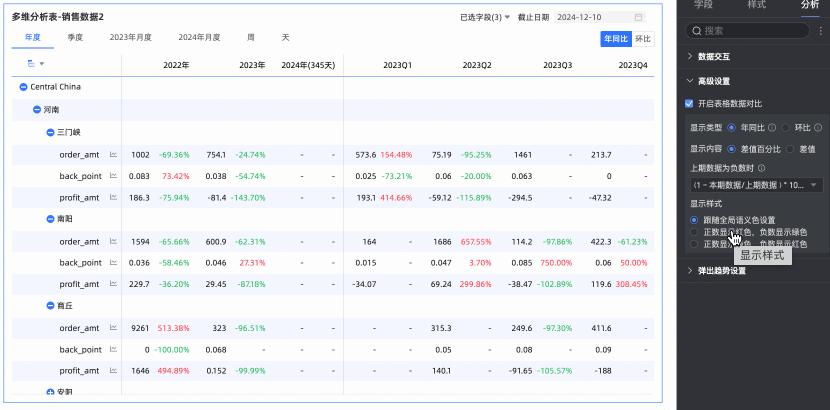Image resolution: width=830 pixels, height=410 pixels.
Task: Open the negative prior-period formula dropdown
Action: click(x=756, y=185)
